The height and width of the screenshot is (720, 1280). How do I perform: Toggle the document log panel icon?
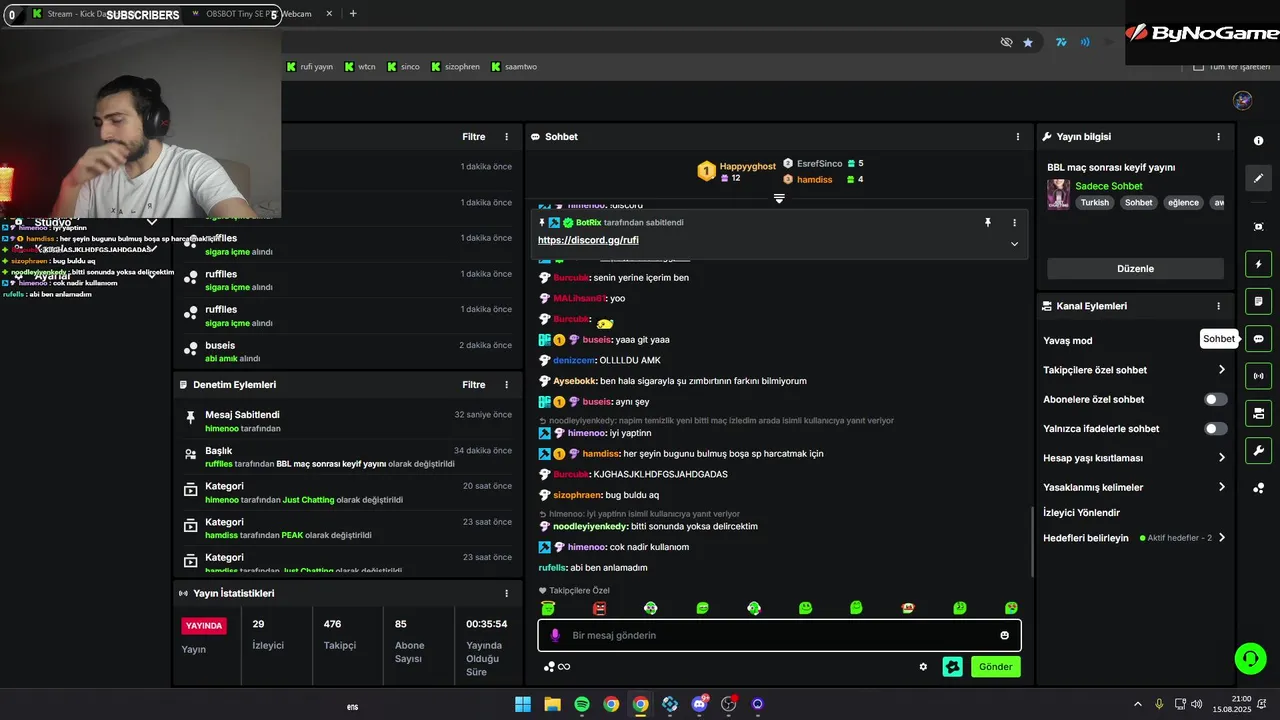pos(1258,301)
